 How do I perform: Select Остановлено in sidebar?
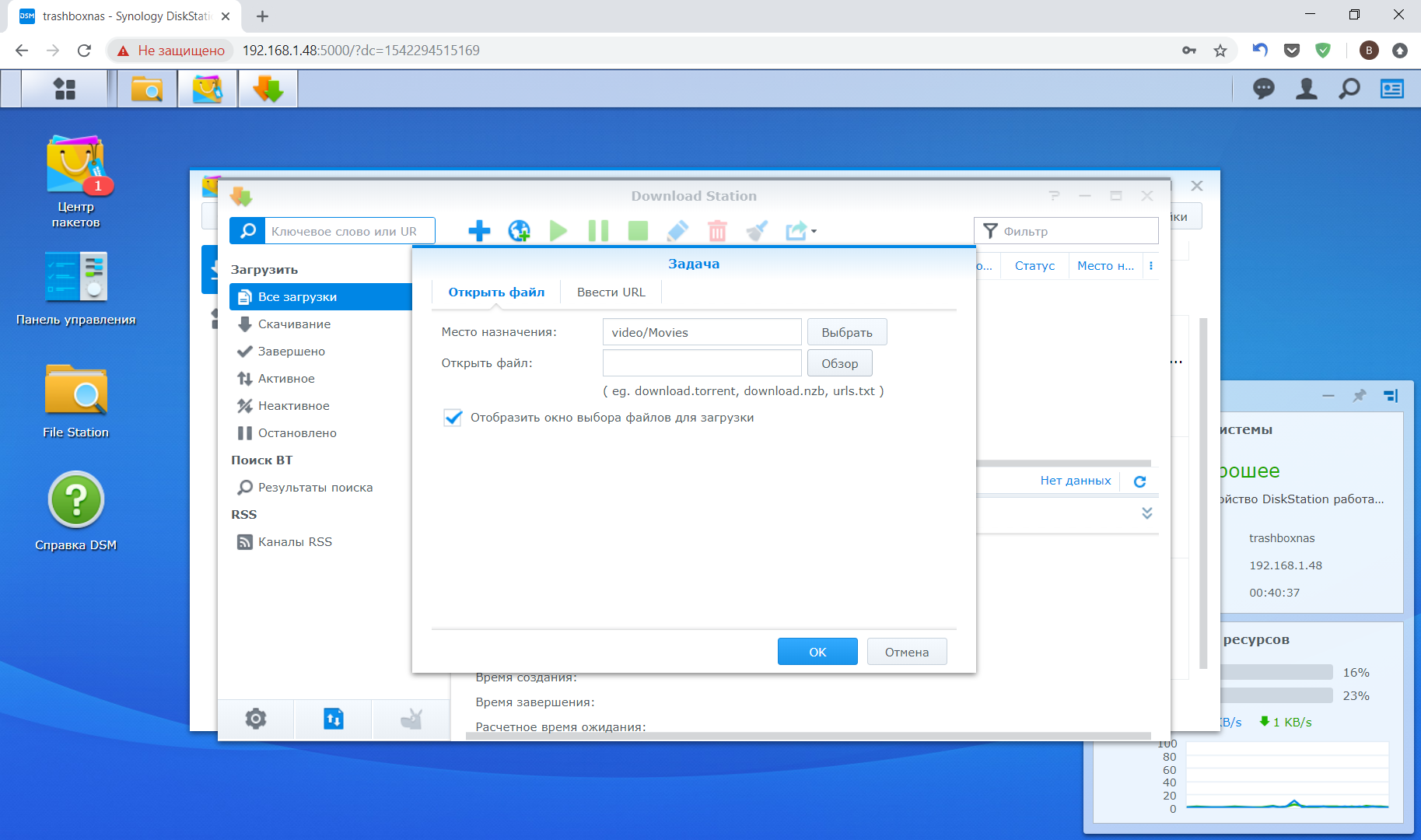pos(320,433)
